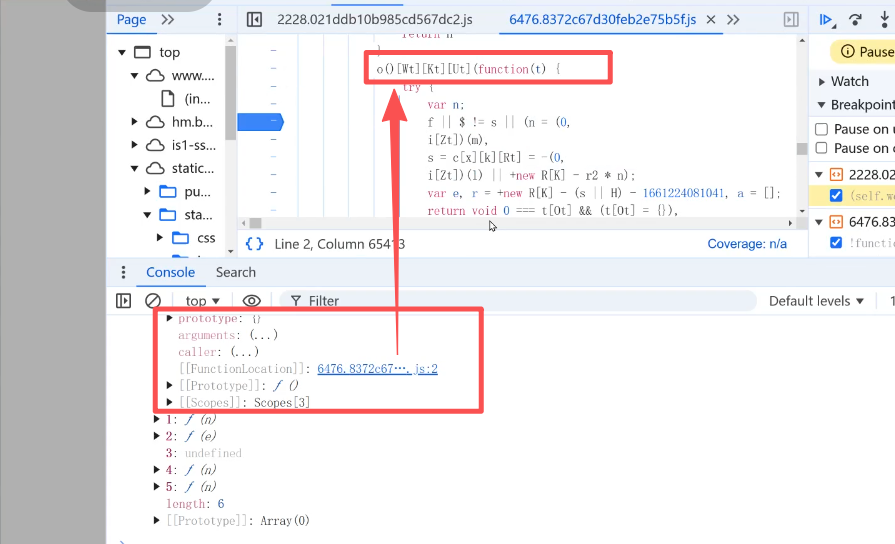
Task: Toggle pretty print braces button
Action: pyautogui.click(x=255, y=244)
